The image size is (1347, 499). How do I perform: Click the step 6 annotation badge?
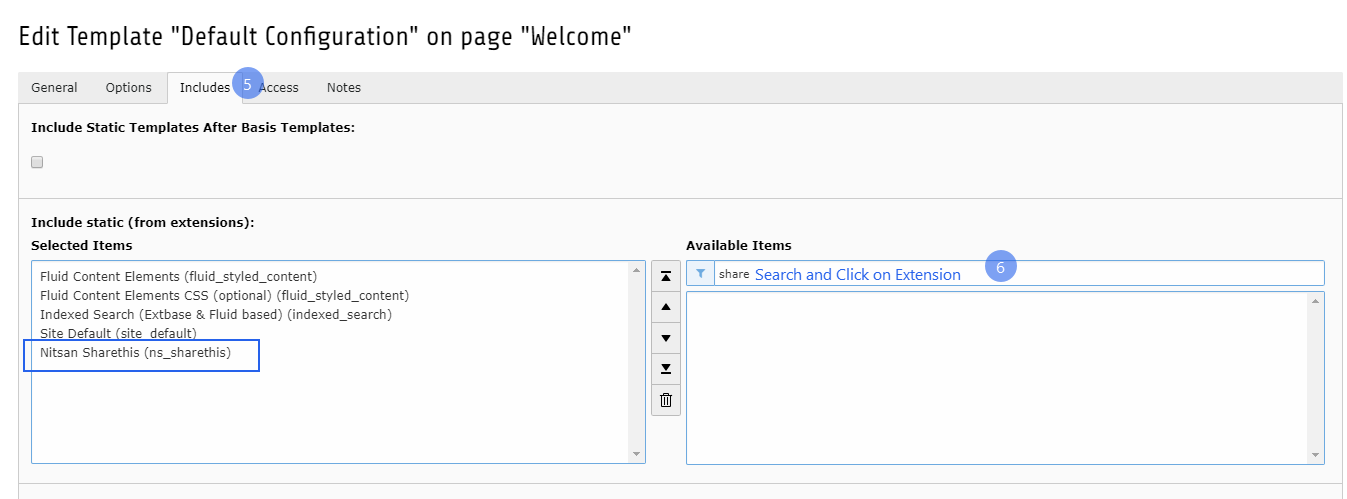click(x=1000, y=267)
